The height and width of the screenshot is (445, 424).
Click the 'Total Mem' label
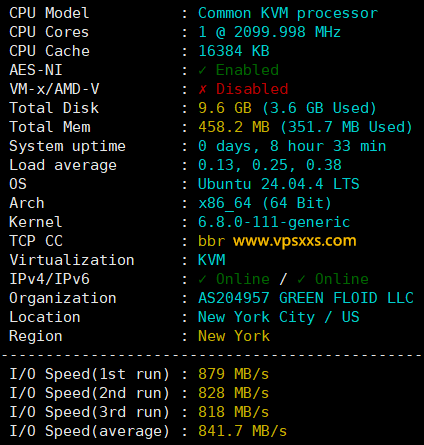pos(50,127)
